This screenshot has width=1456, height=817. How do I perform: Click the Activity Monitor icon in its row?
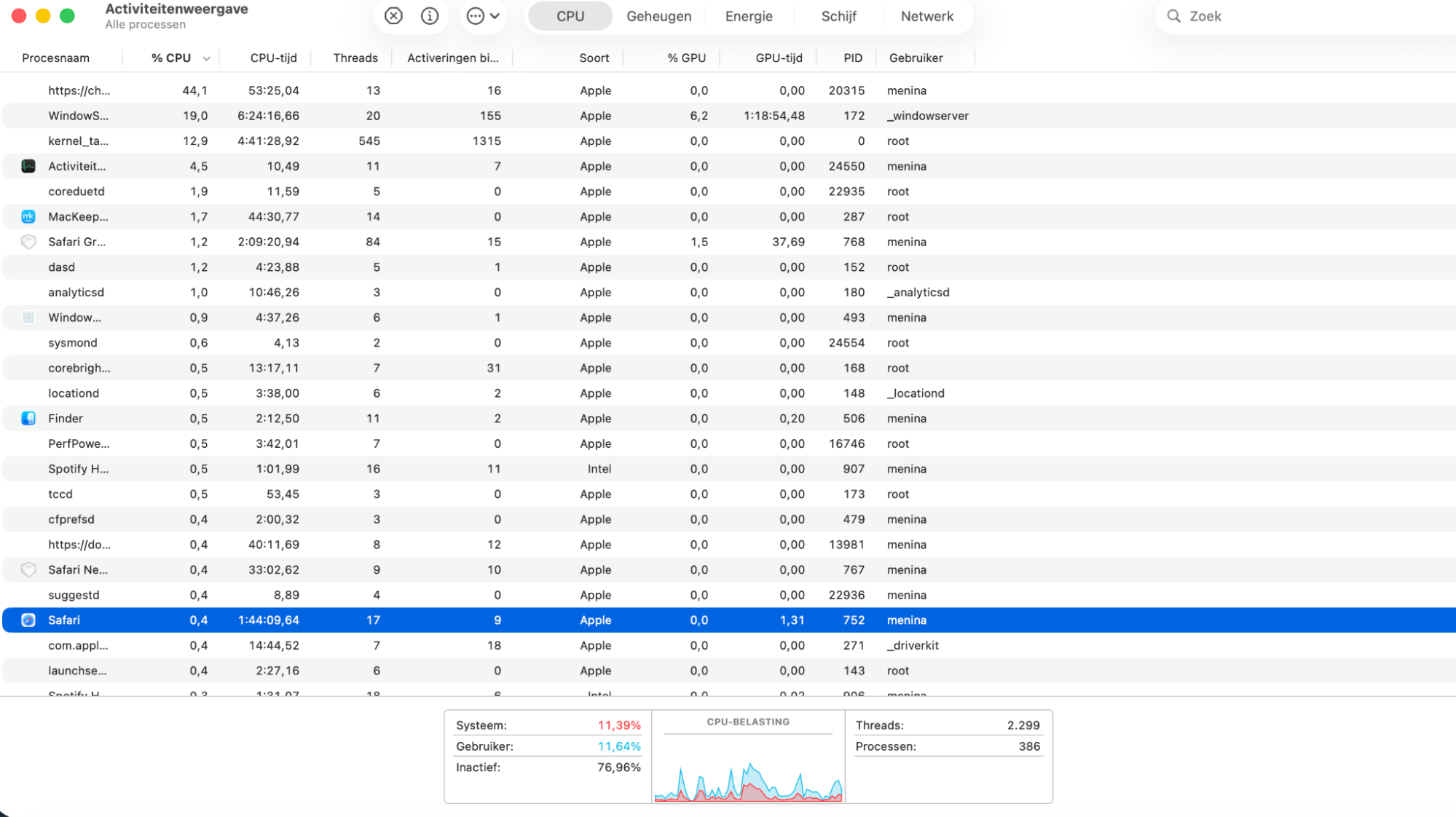click(x=28, y=166)
